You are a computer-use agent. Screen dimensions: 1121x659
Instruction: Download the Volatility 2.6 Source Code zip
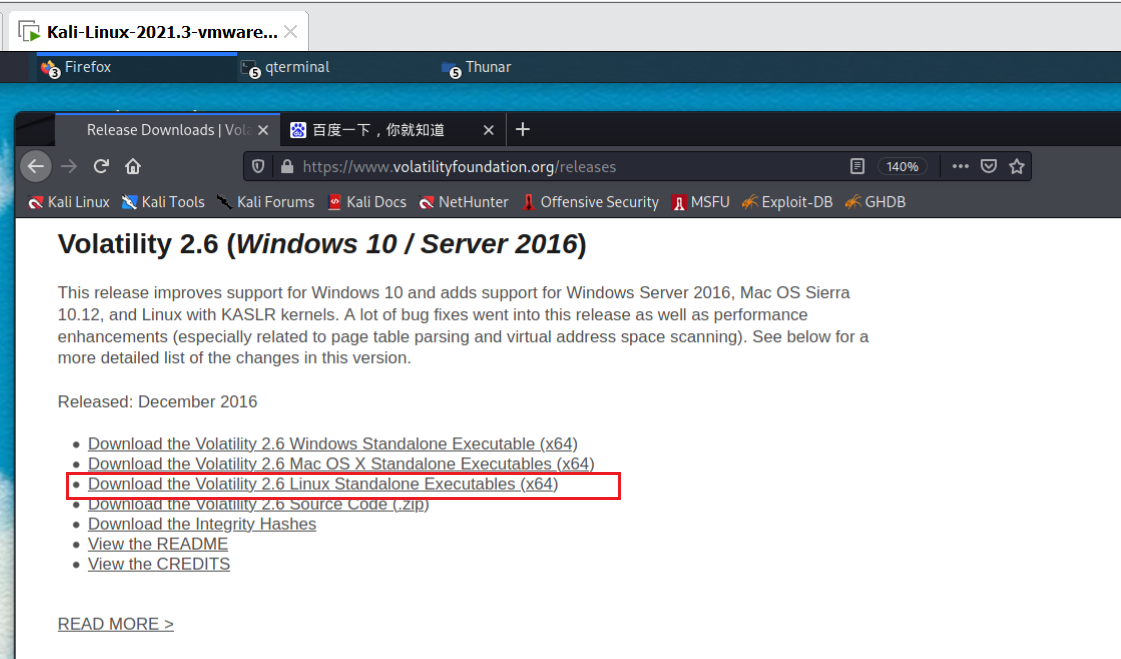point(258,504)
